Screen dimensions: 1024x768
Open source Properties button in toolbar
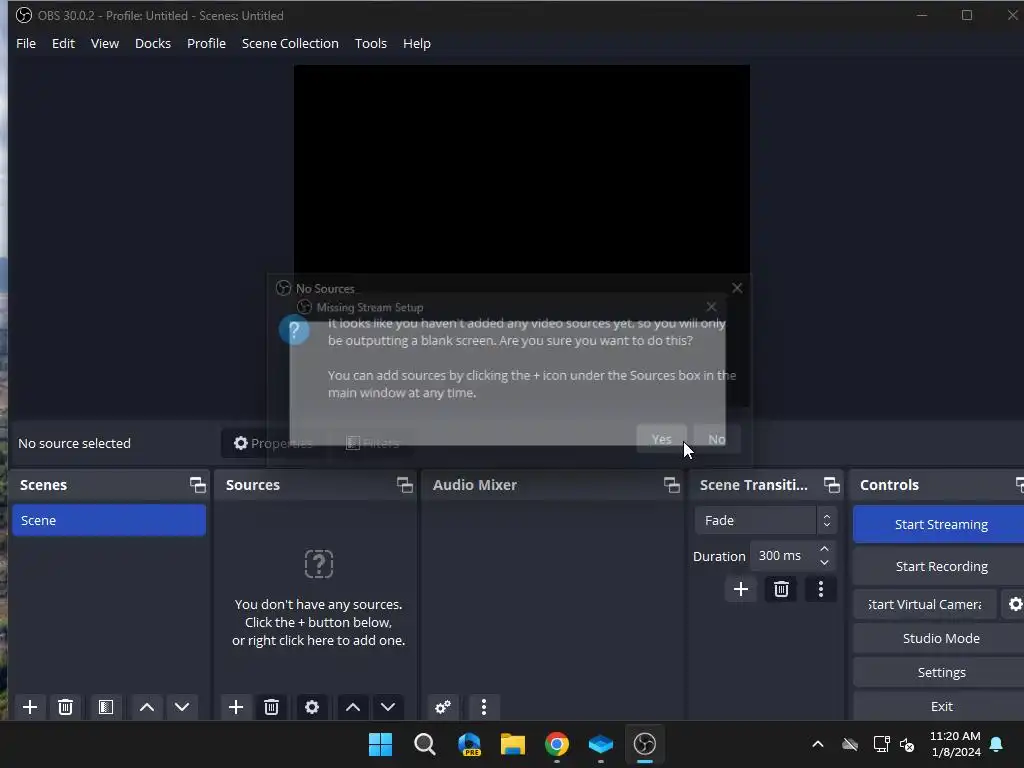coord(273,443)
